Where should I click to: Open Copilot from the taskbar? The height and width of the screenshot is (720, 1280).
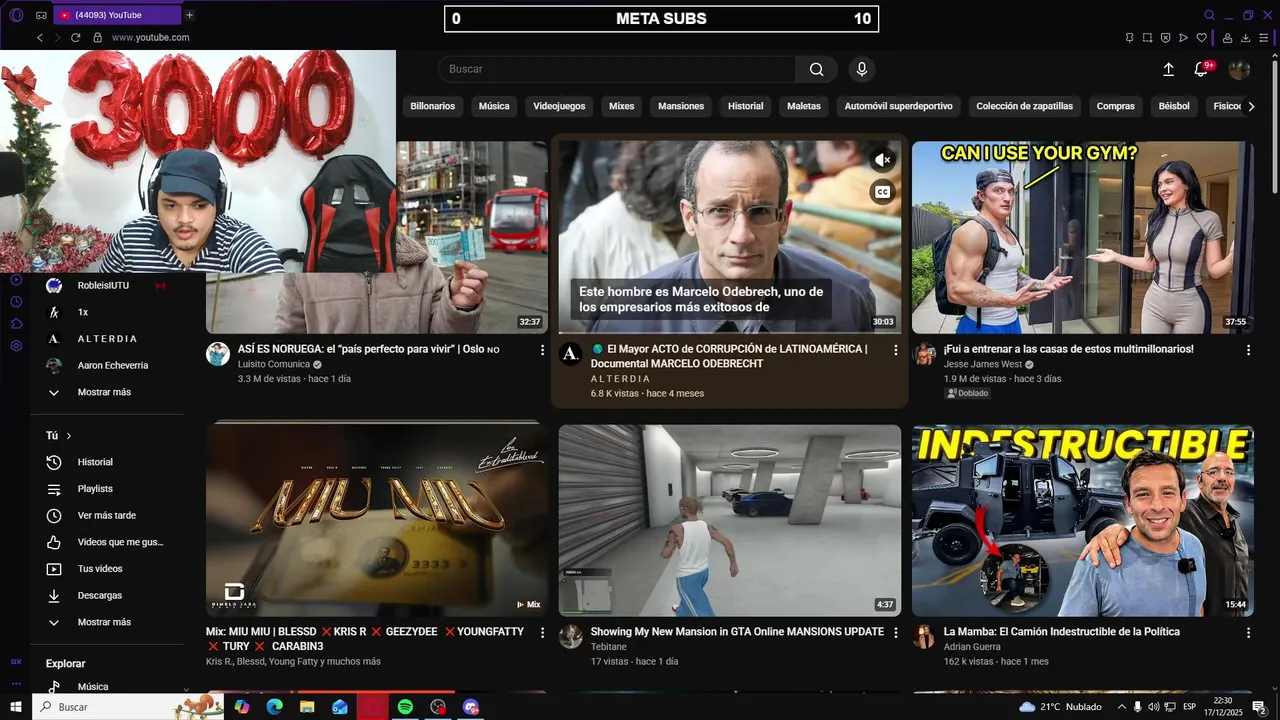tap(241, 707)
